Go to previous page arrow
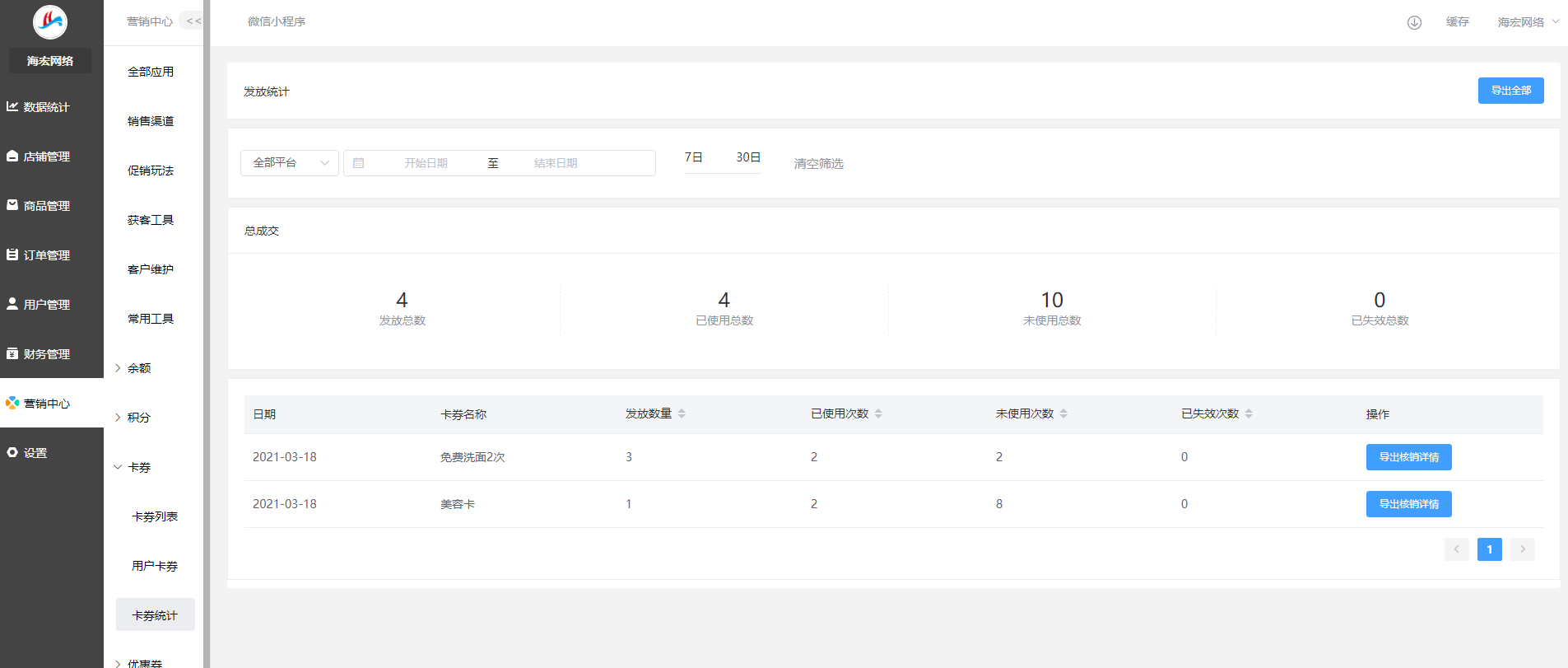Screen dimensions: 1568x668 [1457, 549]
